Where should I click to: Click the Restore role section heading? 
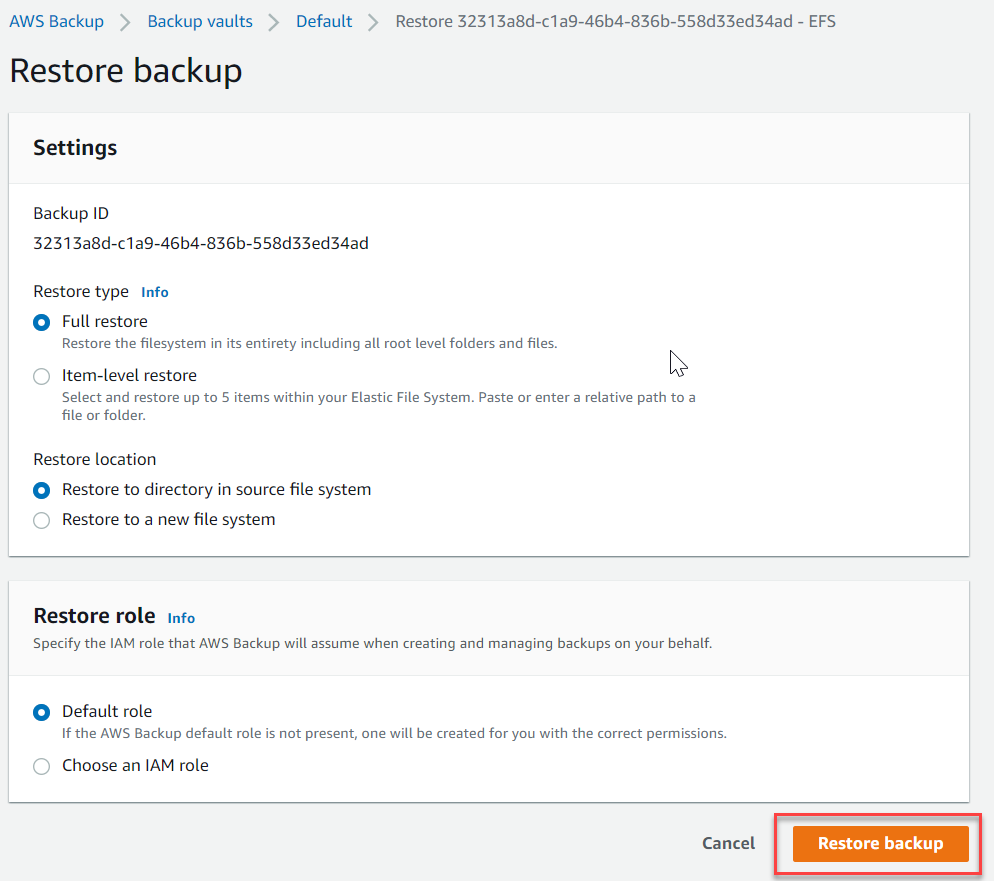[94, 616]
